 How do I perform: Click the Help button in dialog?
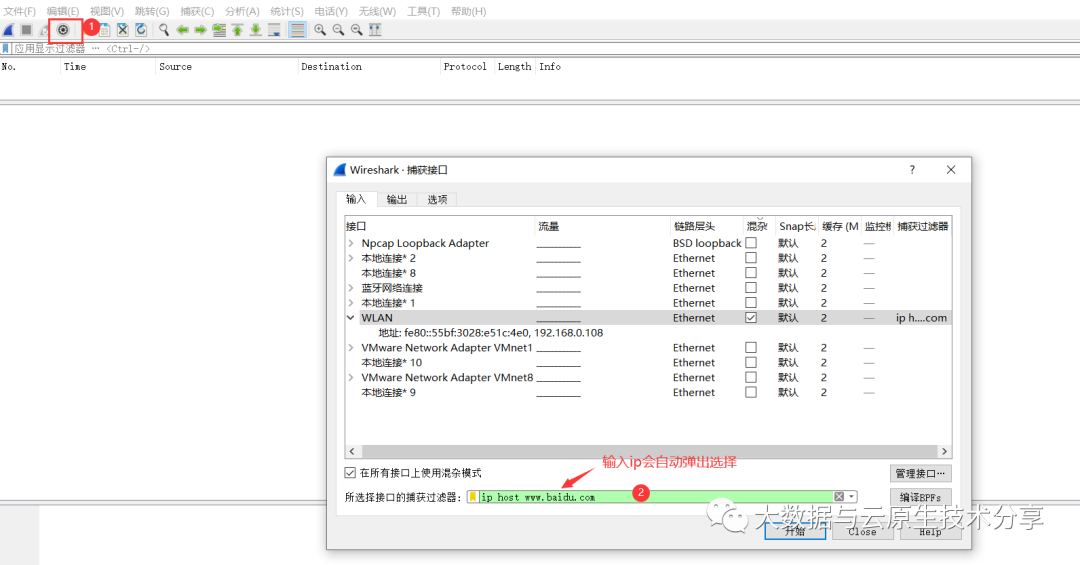[x=930, y=531]
